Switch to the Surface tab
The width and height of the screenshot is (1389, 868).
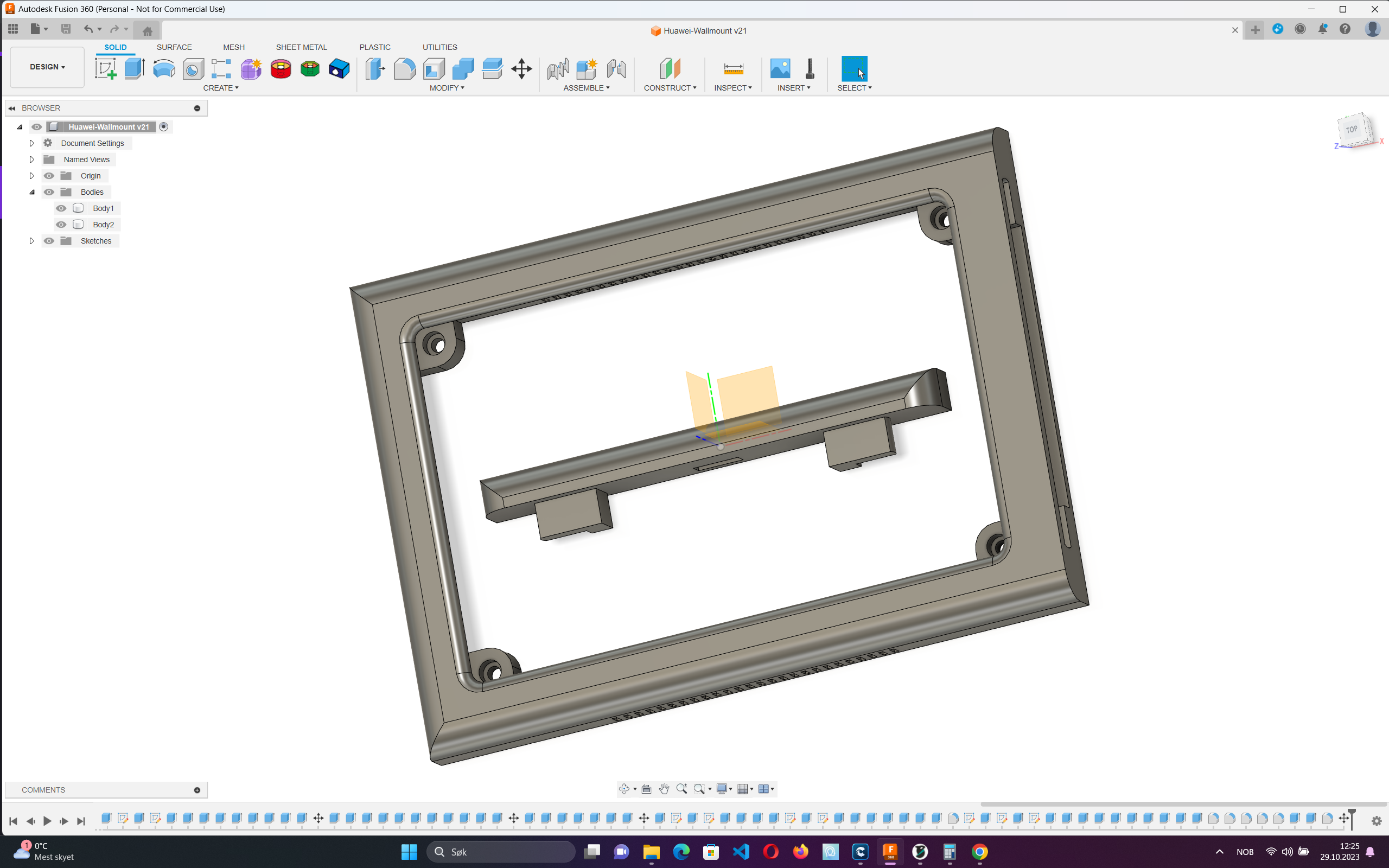click(x=175, y=47)
